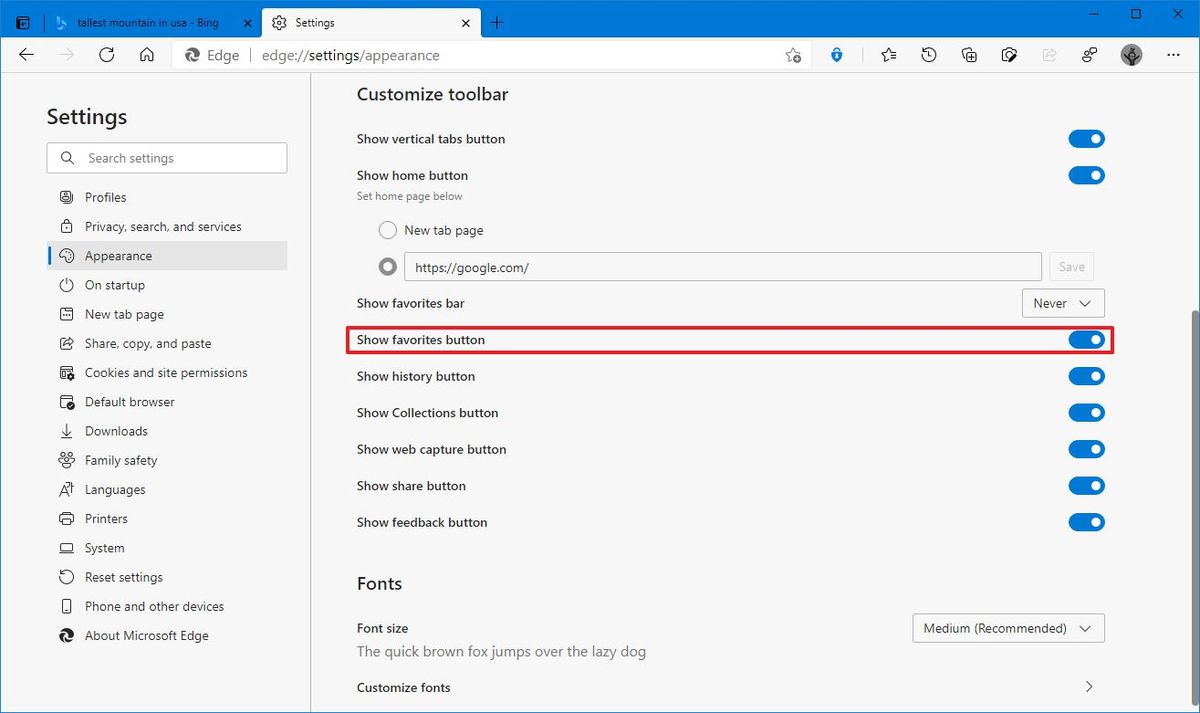Viewport: 1200px width, 713px height.
Task: Disable Show feedback button
Action: pyautogui.click(x=1087, y=522)
